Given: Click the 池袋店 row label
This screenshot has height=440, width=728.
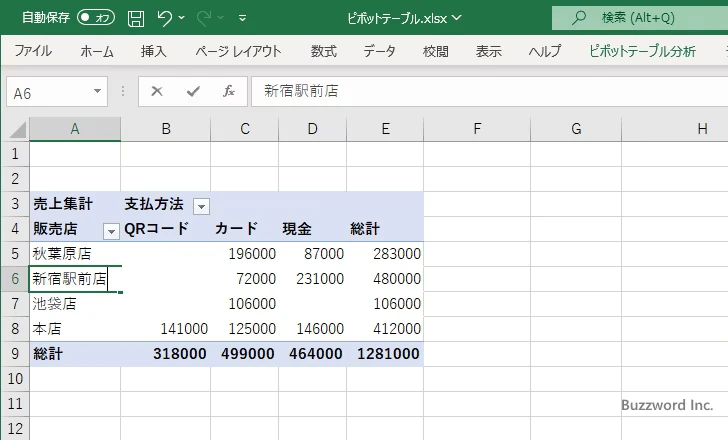Looking at the screenshot, I should coord(75,304).
